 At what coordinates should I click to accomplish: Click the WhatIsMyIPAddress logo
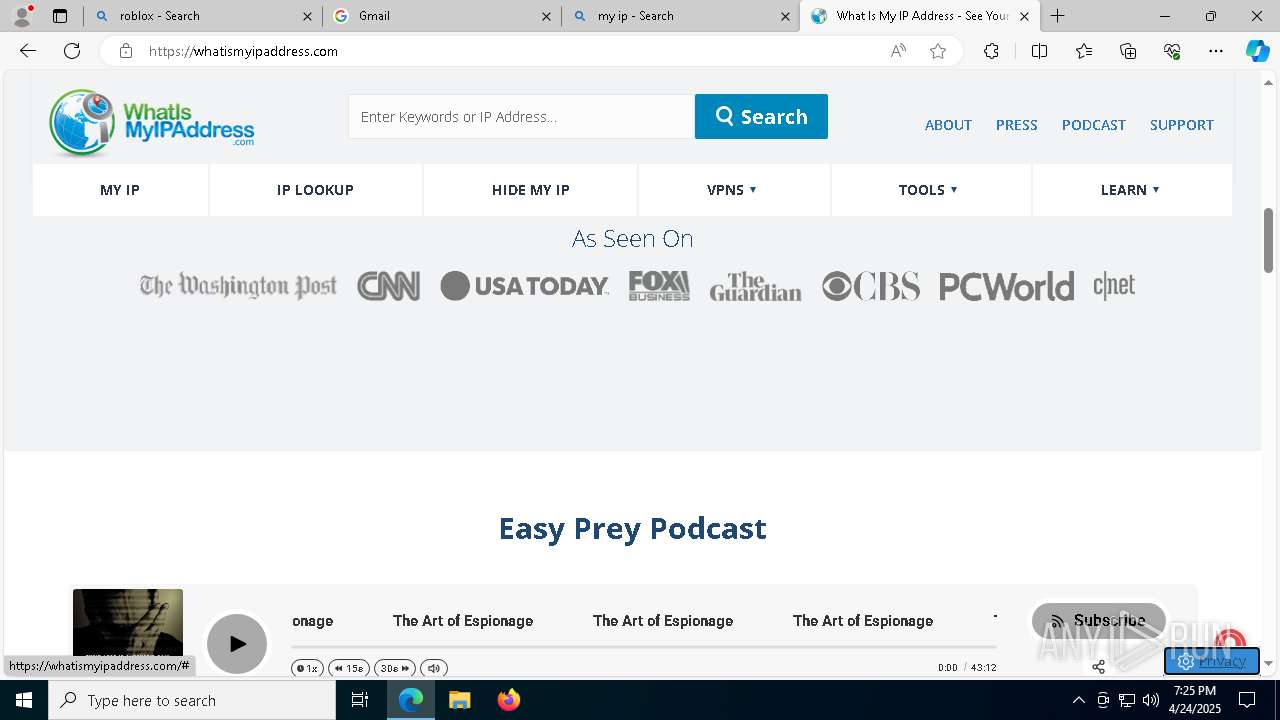coord(151,123)
